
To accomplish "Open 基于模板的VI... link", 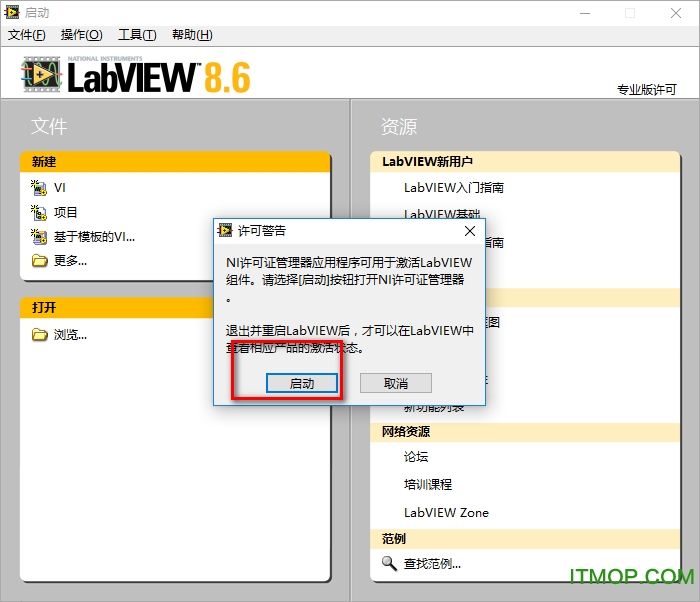I will [x=94, y=237].
